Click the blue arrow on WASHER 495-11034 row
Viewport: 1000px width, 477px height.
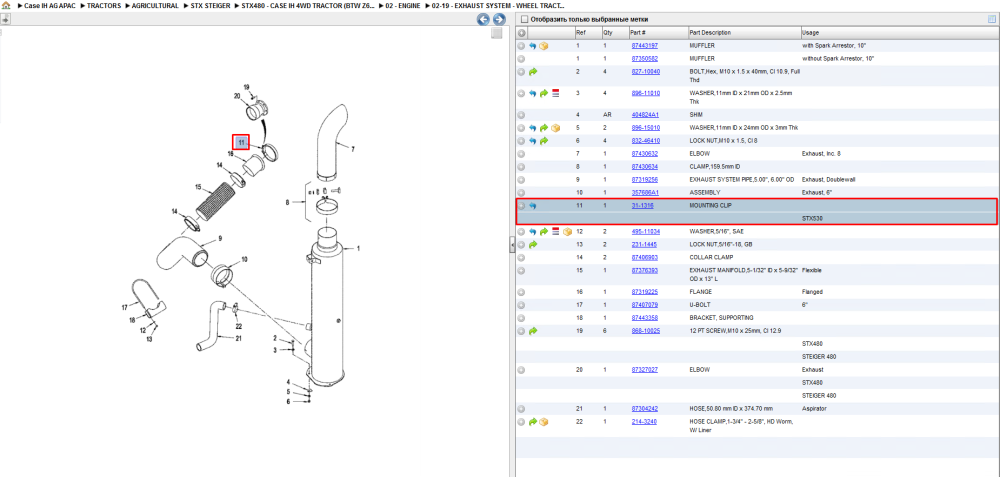(533, 231)
